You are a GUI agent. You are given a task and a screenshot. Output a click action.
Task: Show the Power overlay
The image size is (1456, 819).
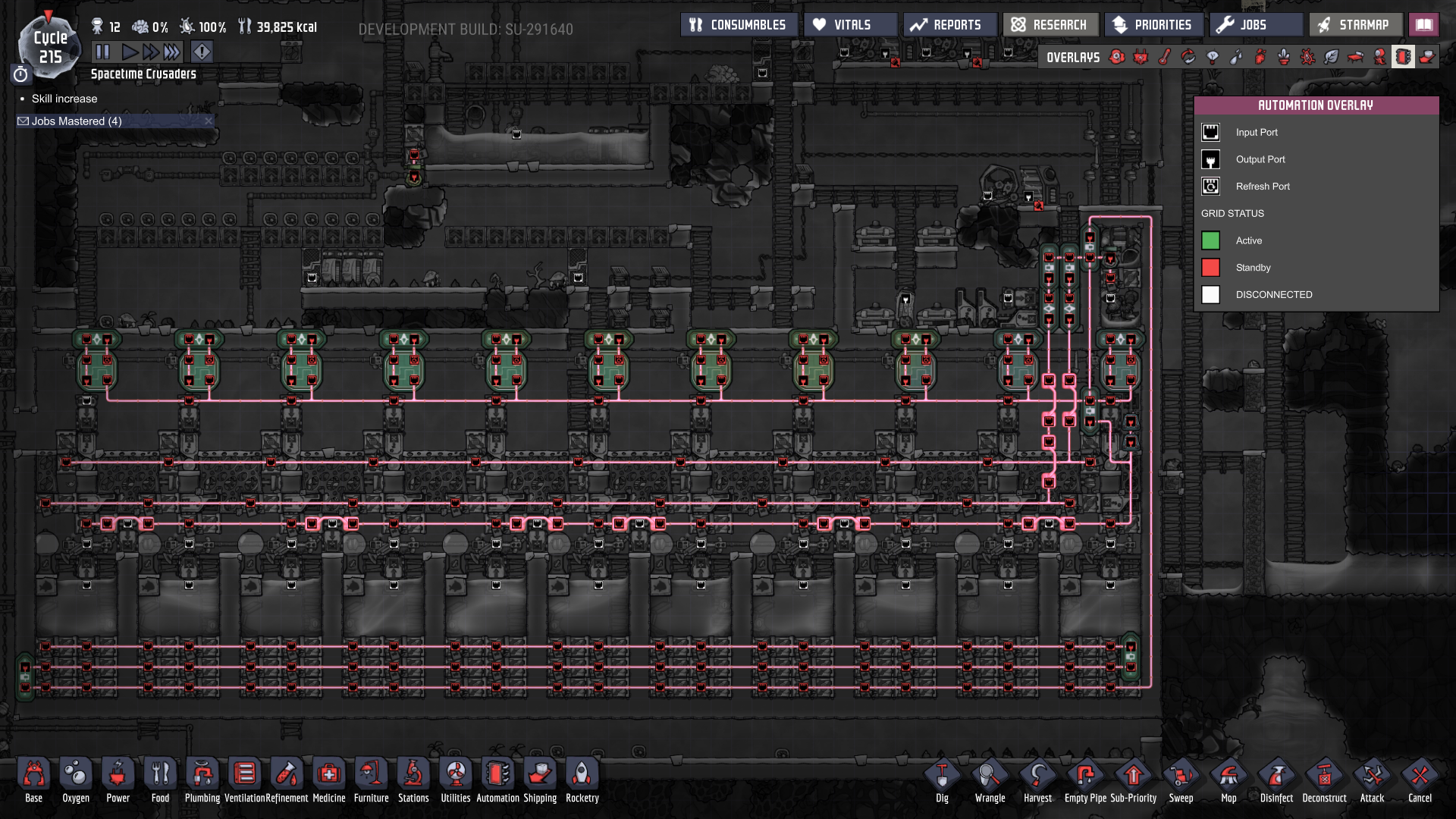1141,58
